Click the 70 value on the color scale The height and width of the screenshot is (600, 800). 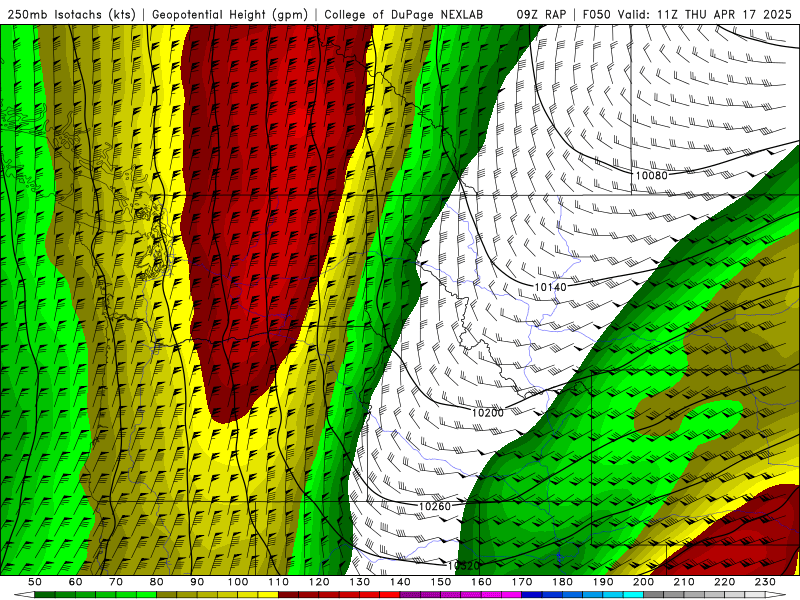click(116, 582)
